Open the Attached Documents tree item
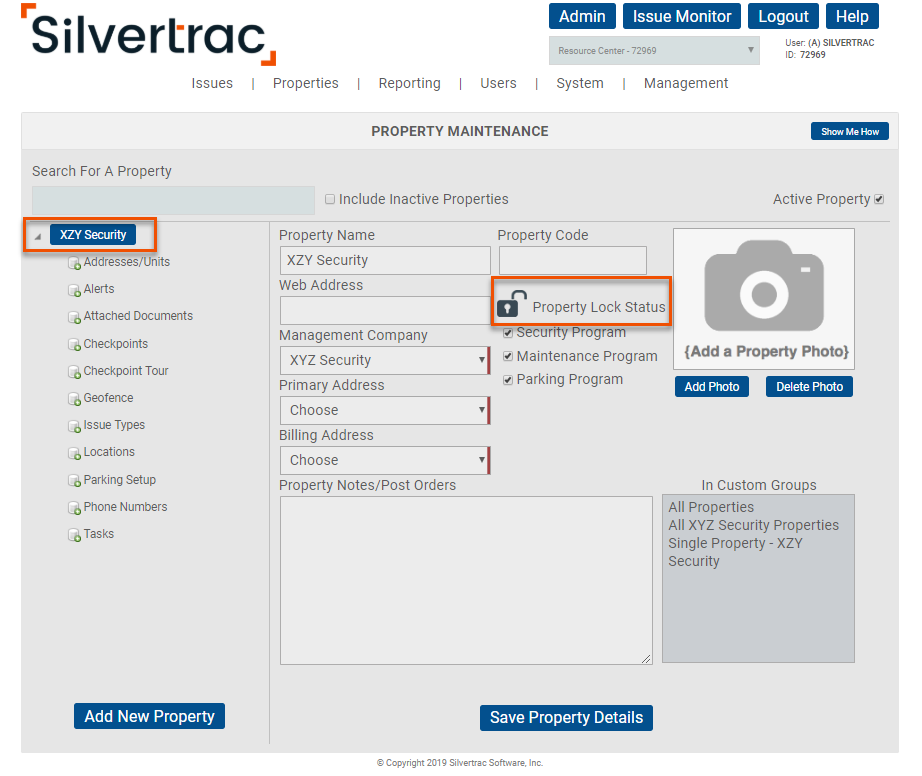Image resolution: width=922 pixels, height=776 pixels. click(x=138, y=316)
